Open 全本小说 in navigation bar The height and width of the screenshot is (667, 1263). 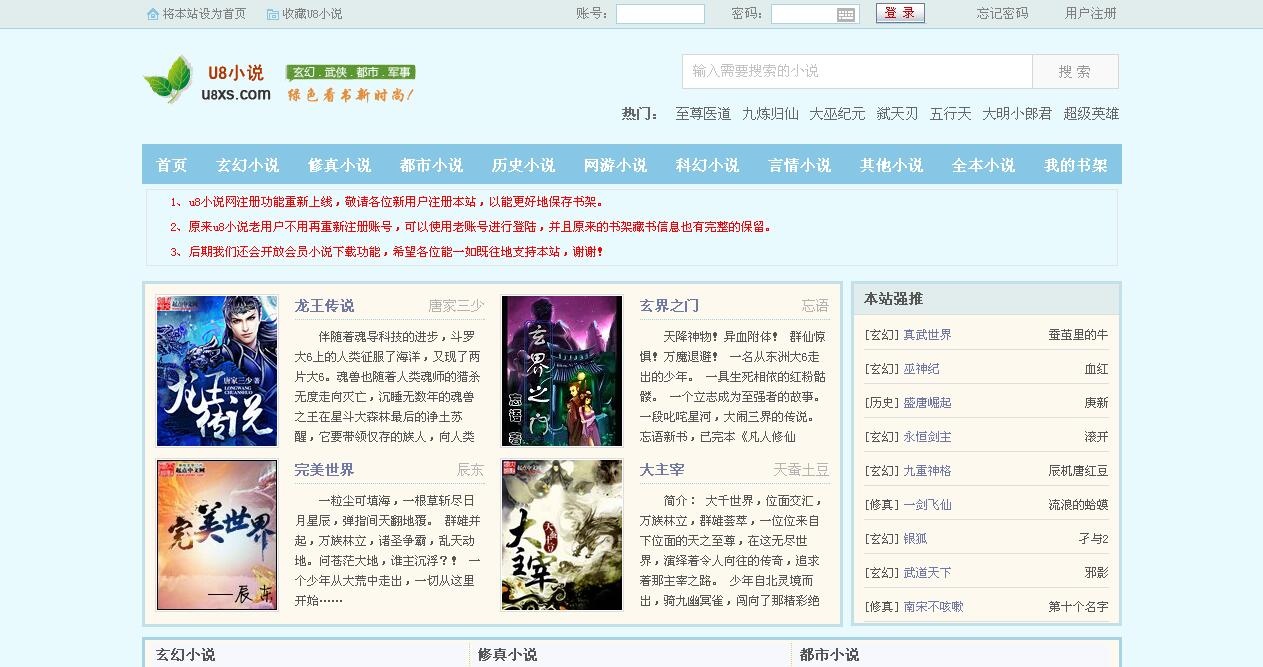coord(984,165)
